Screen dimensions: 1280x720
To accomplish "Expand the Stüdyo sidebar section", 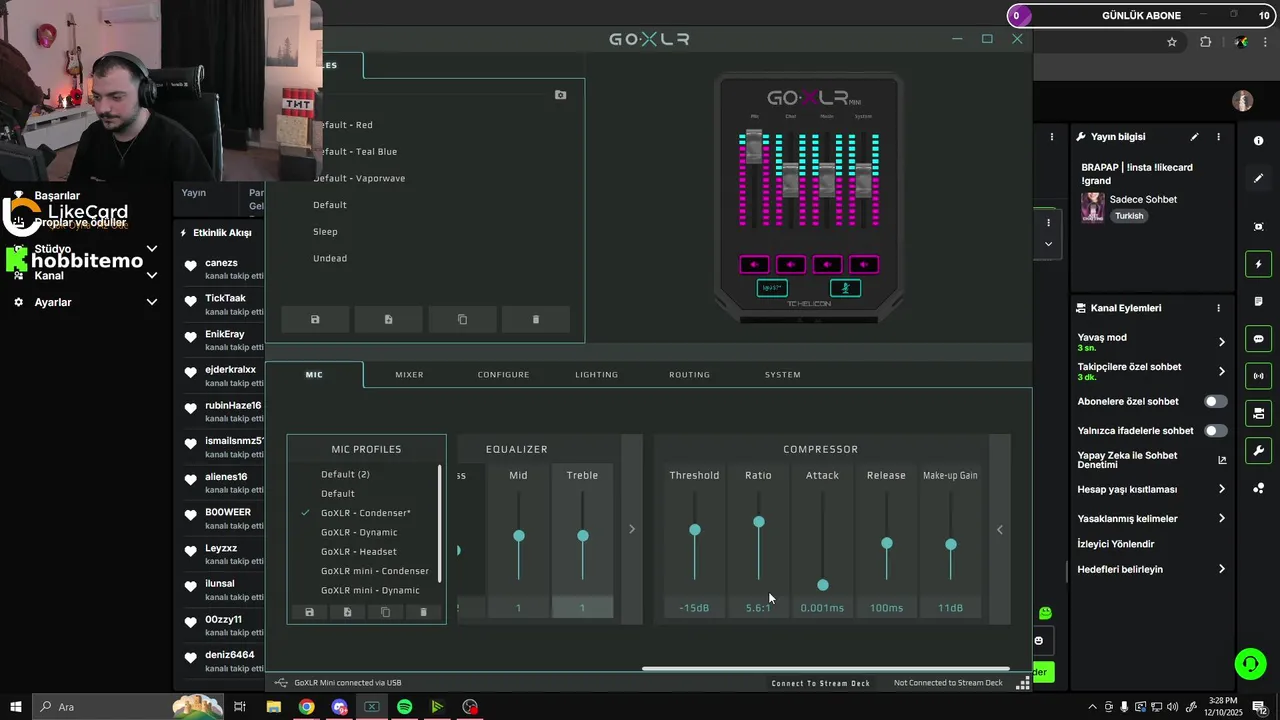I will pyautogui.click(x=152, y=249).
